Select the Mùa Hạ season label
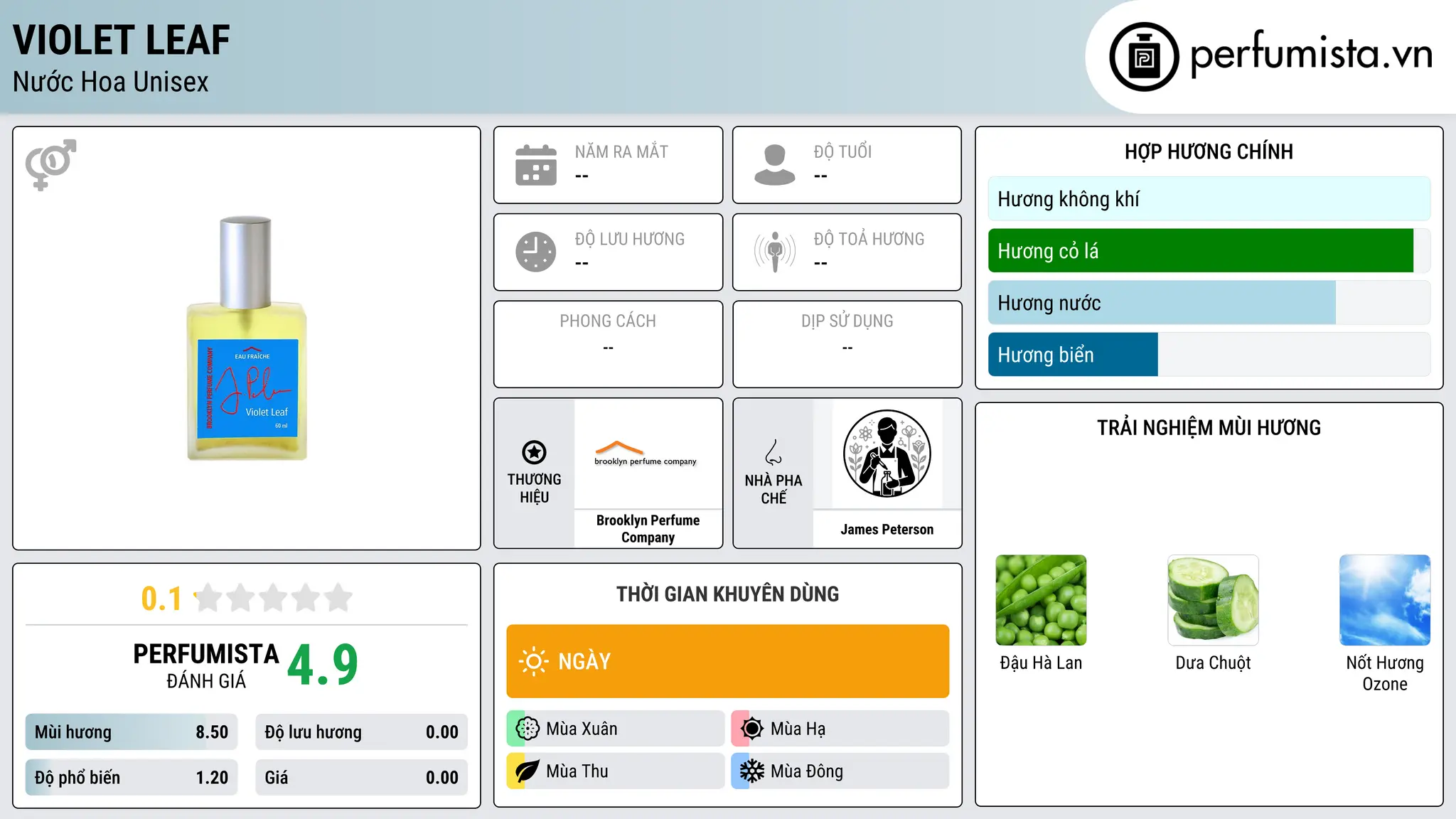This screenshot has width=1456, height=819. [798, 729]
